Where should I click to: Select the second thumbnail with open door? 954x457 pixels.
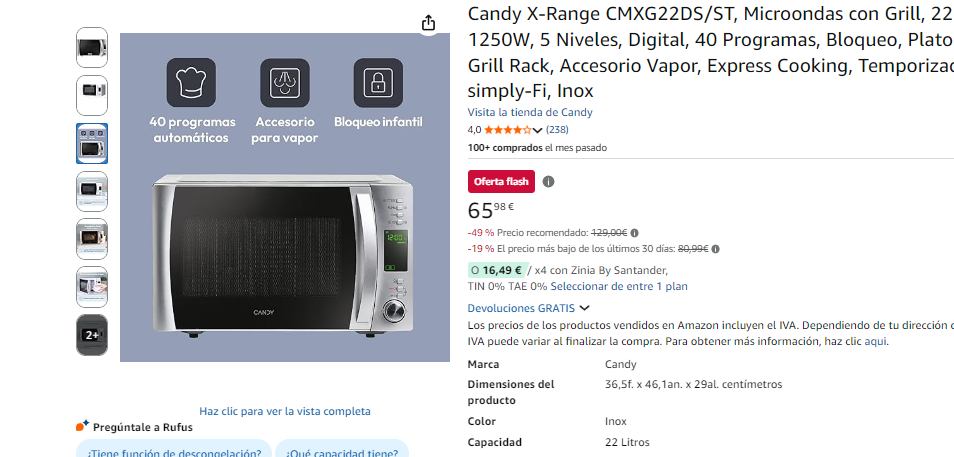[92, 96]
